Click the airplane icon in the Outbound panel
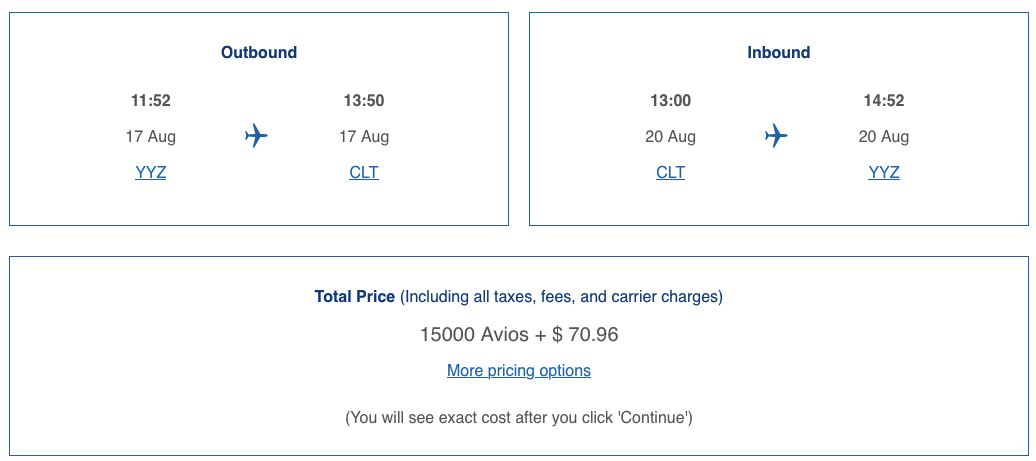 click(257, 136)
